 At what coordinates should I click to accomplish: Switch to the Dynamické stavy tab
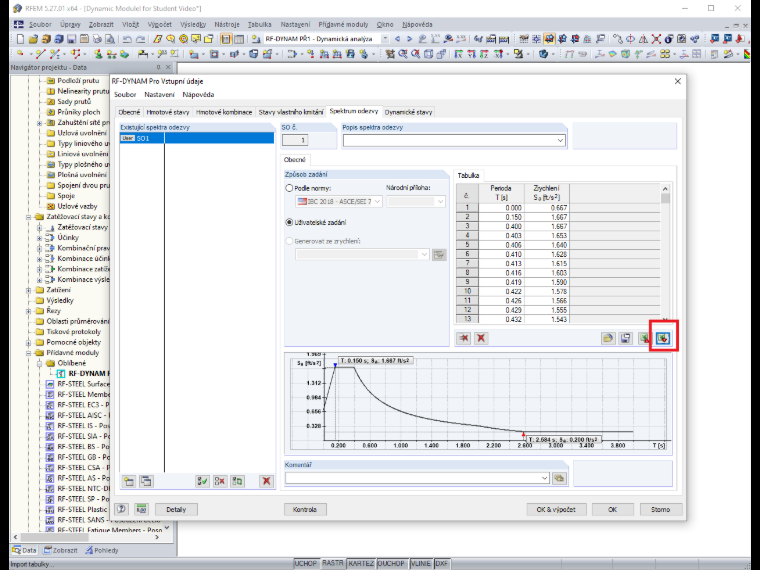click(408, 112)
